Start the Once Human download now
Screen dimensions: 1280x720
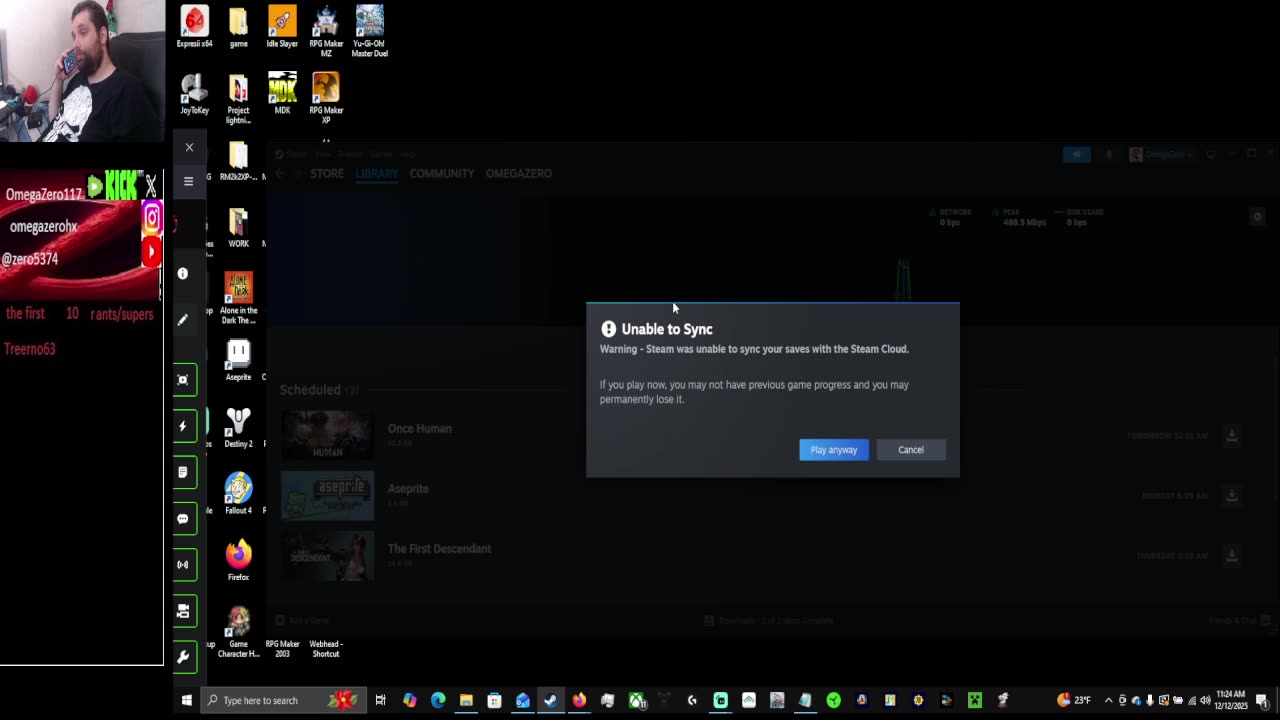[x=1232, y=436]
